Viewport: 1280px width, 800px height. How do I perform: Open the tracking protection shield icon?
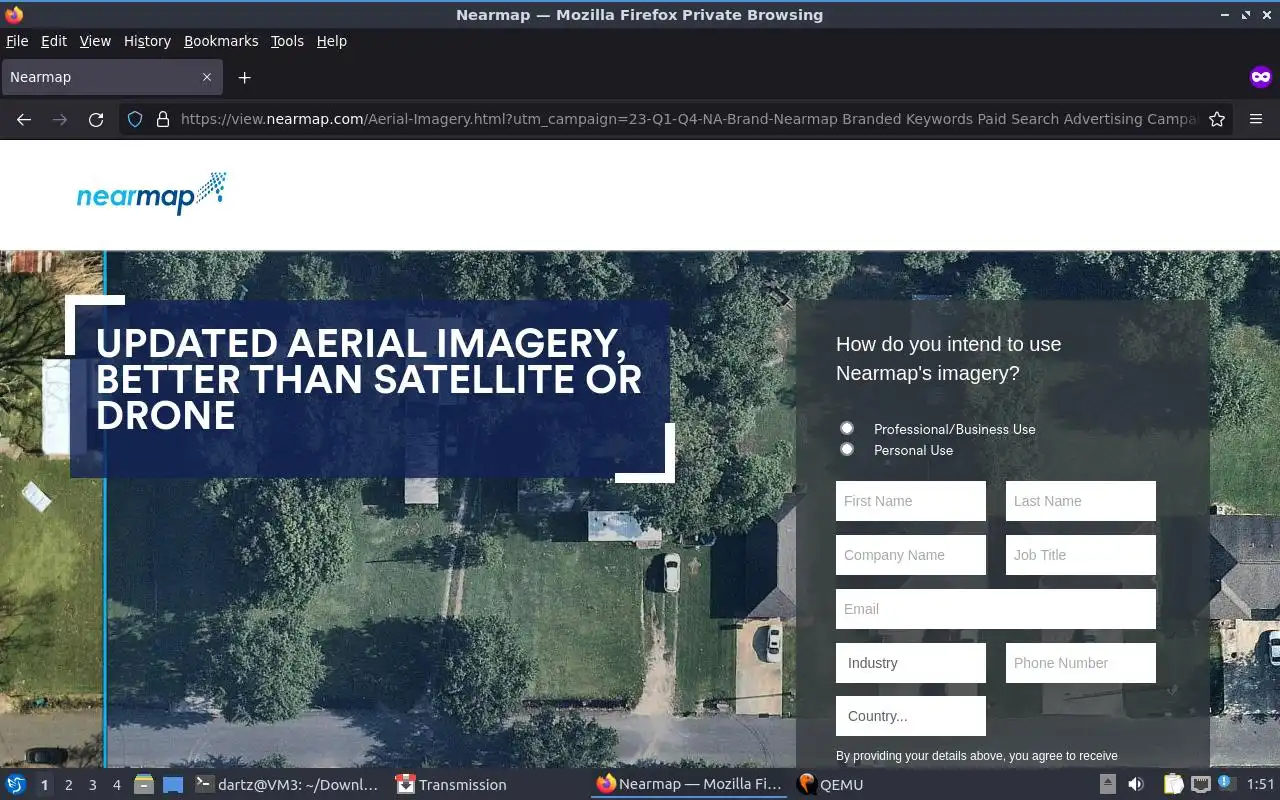click(x=135, y=119)
